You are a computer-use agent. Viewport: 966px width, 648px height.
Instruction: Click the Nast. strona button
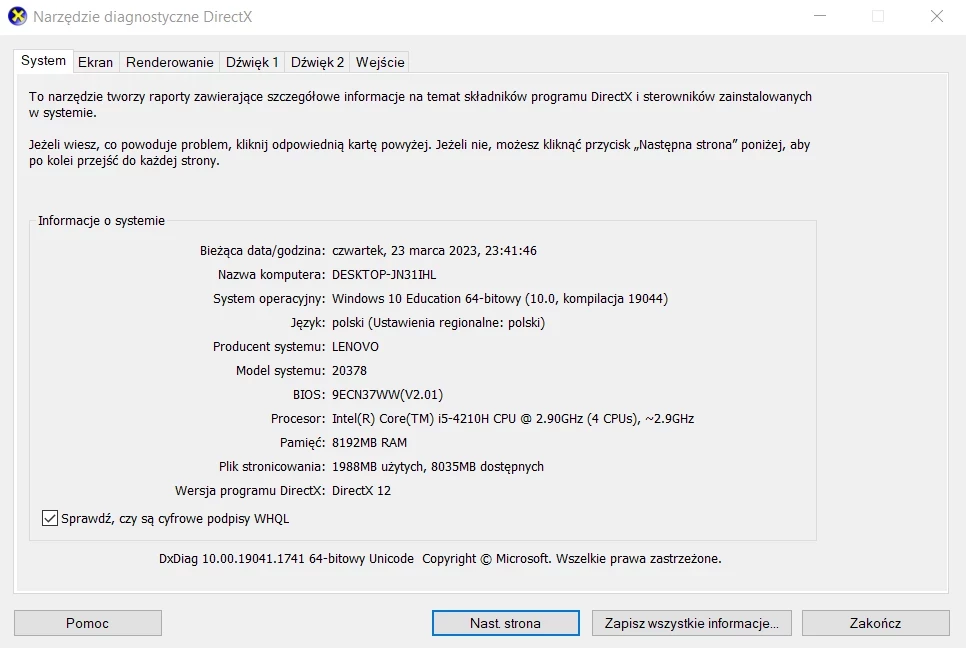tap(505, 622)
